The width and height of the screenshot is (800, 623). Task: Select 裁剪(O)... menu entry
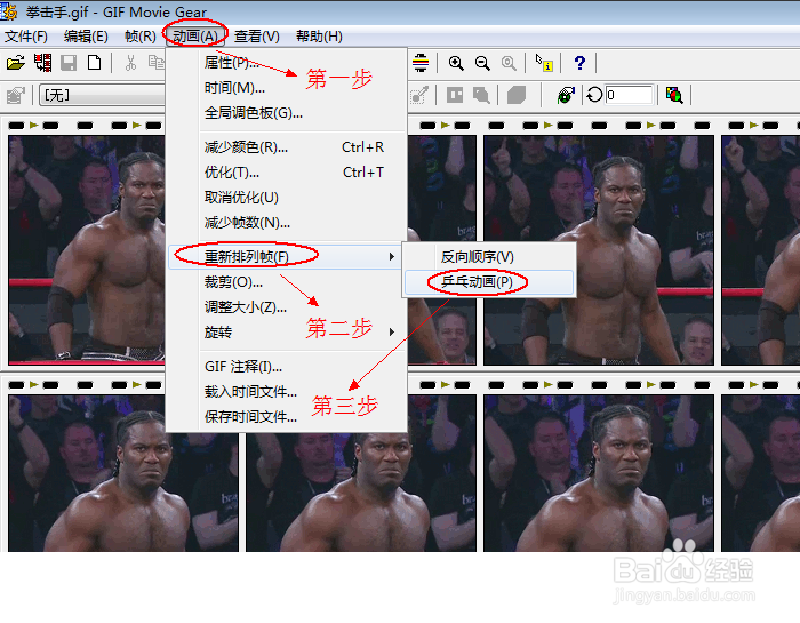click(x=287, y=282)
